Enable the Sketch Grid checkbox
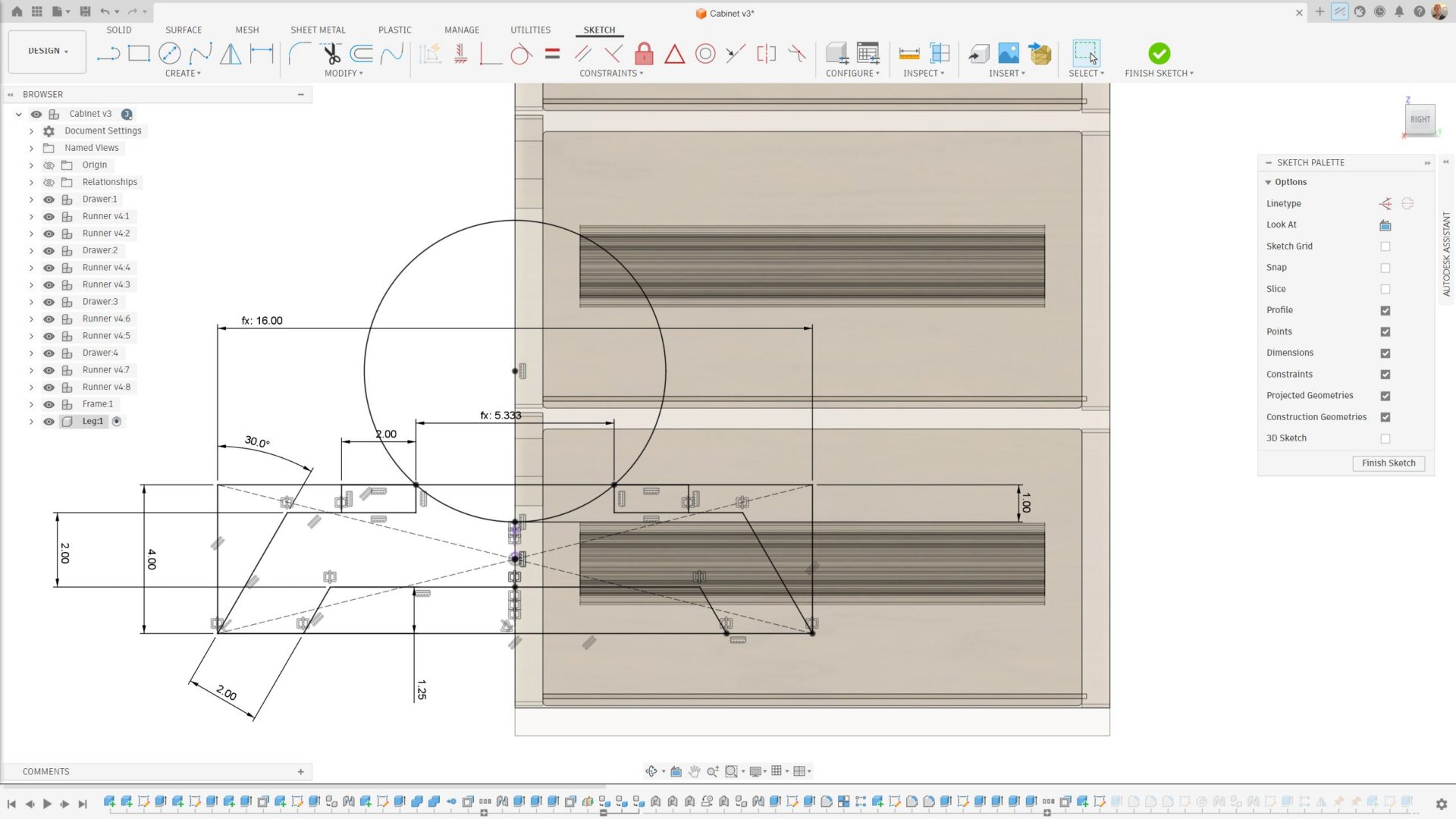This screenshot has height=819, width=1456. 1385,246
